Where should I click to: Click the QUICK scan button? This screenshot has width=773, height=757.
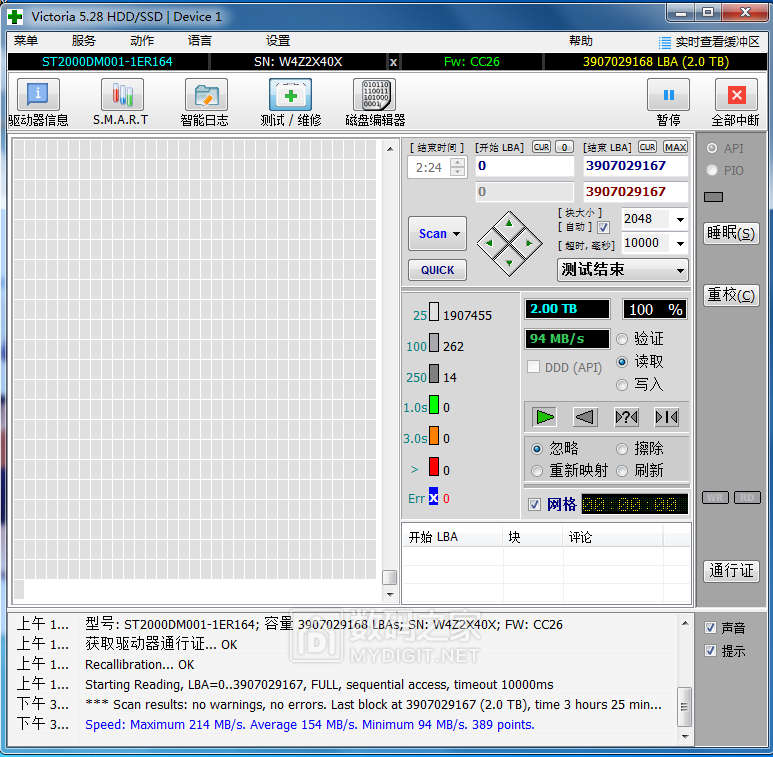point(437,270)
